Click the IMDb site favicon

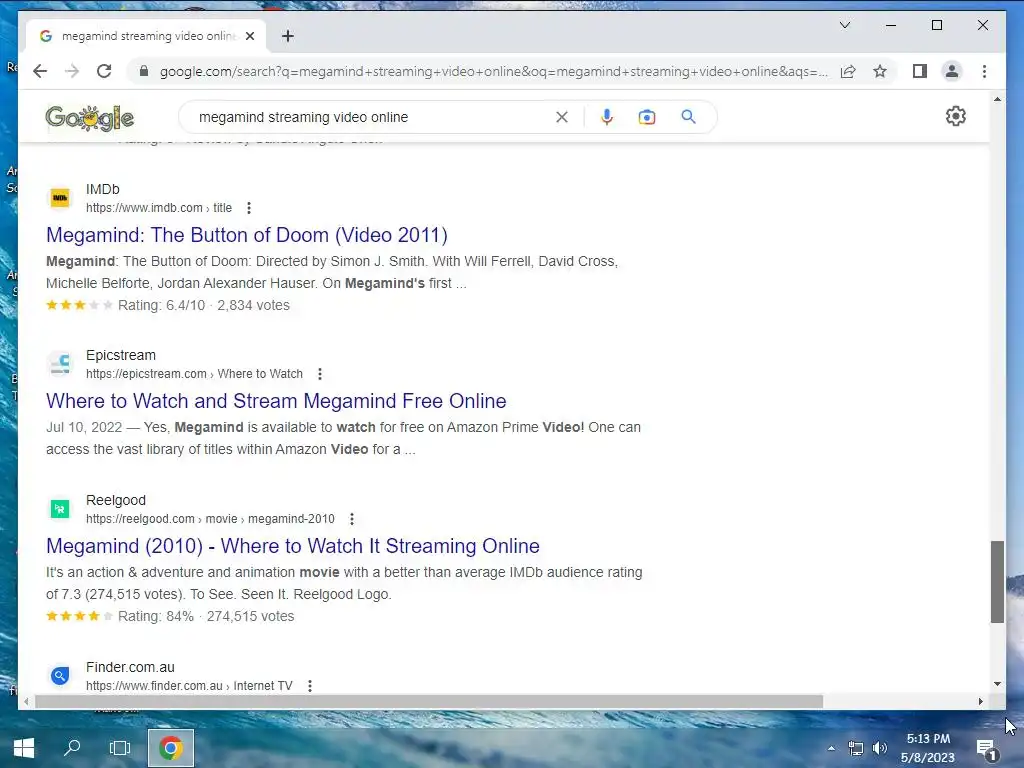(x=60, y=198)
